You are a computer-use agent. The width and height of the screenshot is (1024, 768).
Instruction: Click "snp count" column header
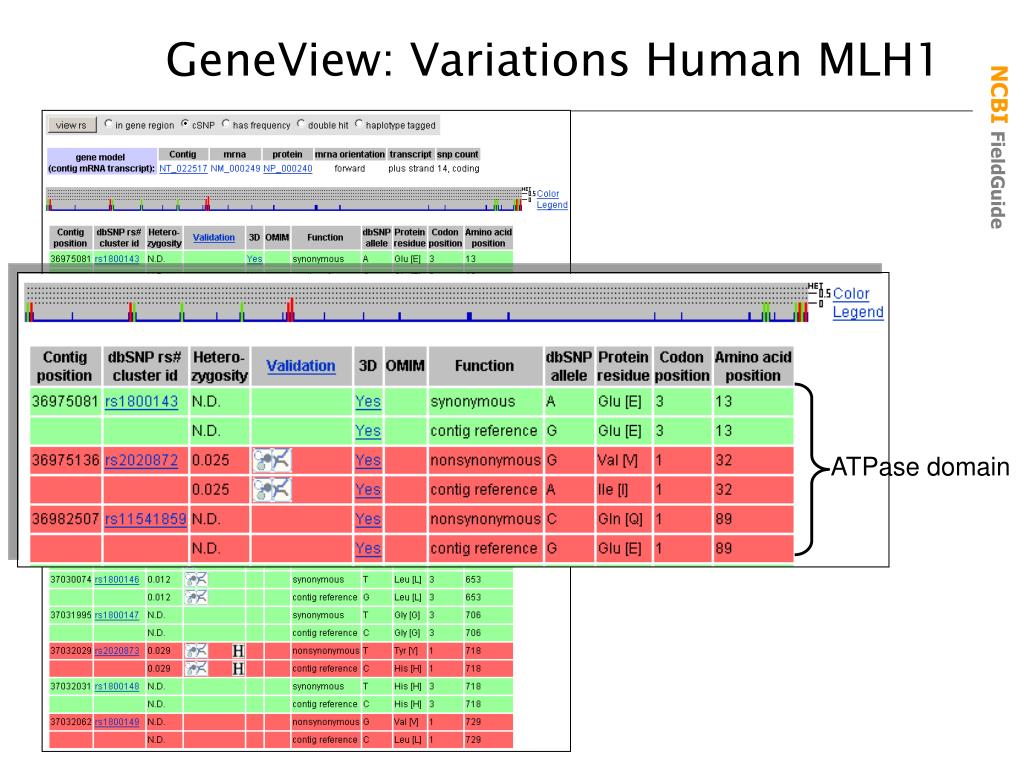coord(458,154)
